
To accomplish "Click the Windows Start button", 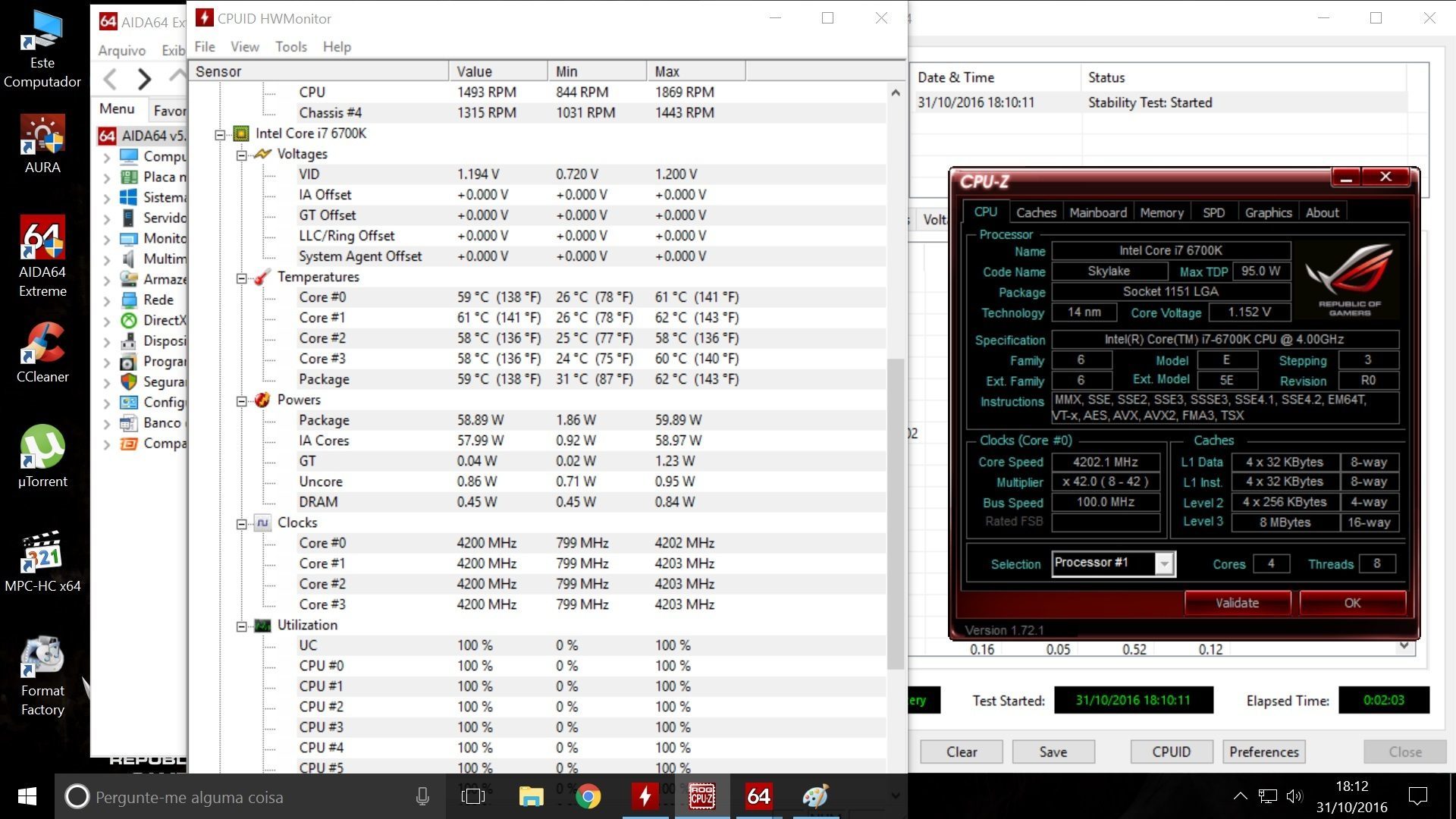I will pos(27,796).
